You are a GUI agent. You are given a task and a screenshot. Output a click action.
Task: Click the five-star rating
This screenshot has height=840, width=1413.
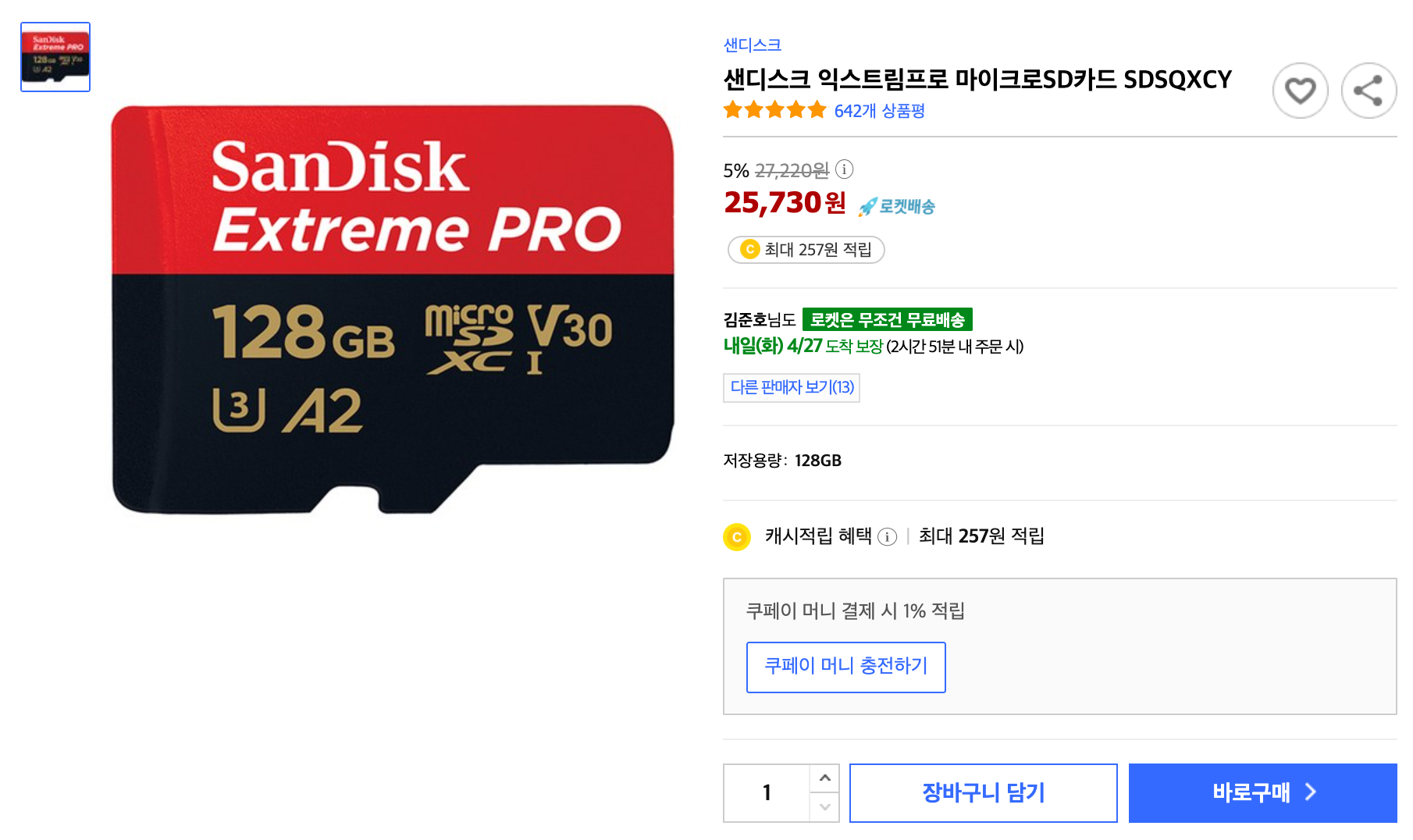[774, 110]
